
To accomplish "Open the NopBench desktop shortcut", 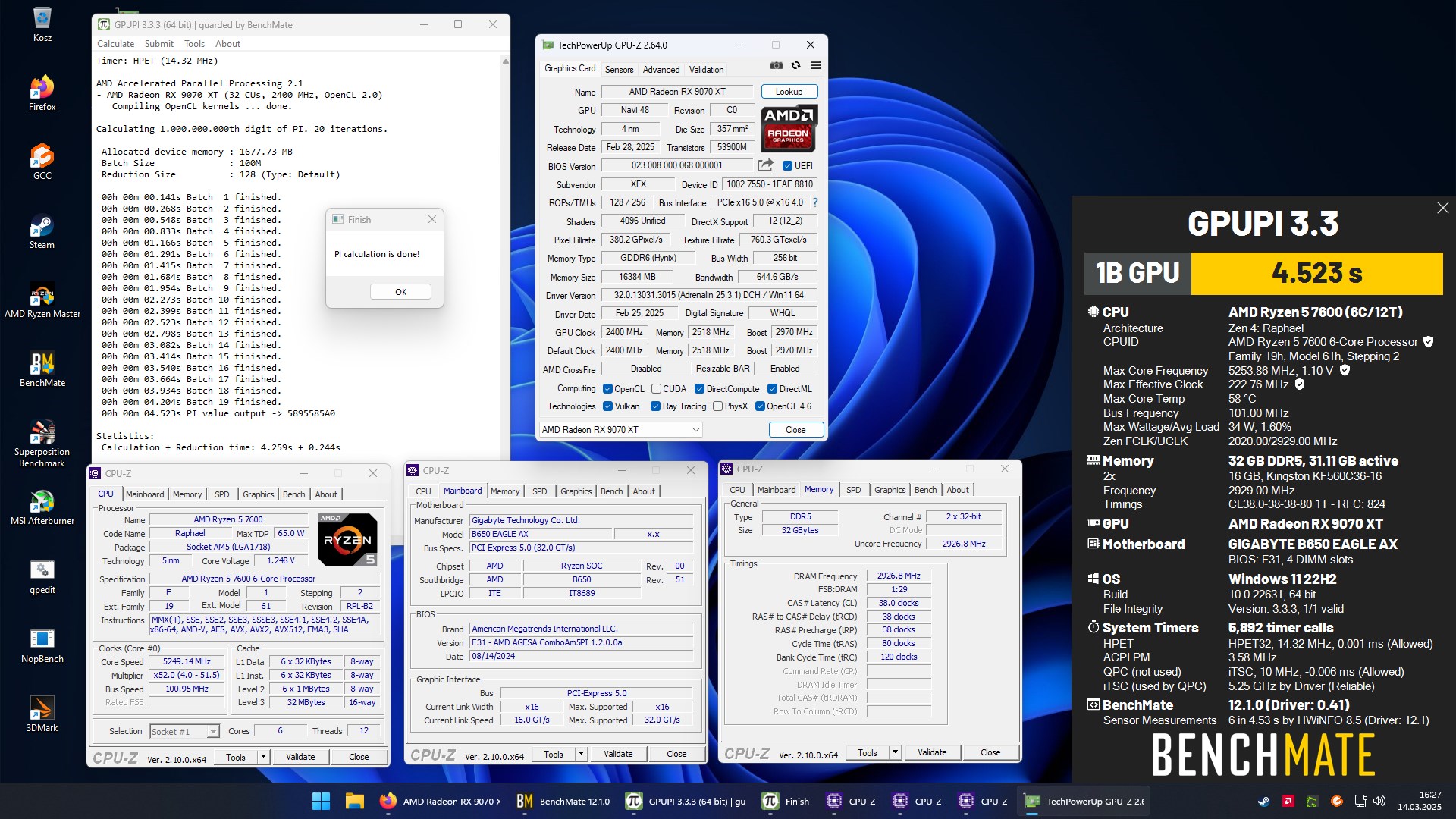I will 42,645.
